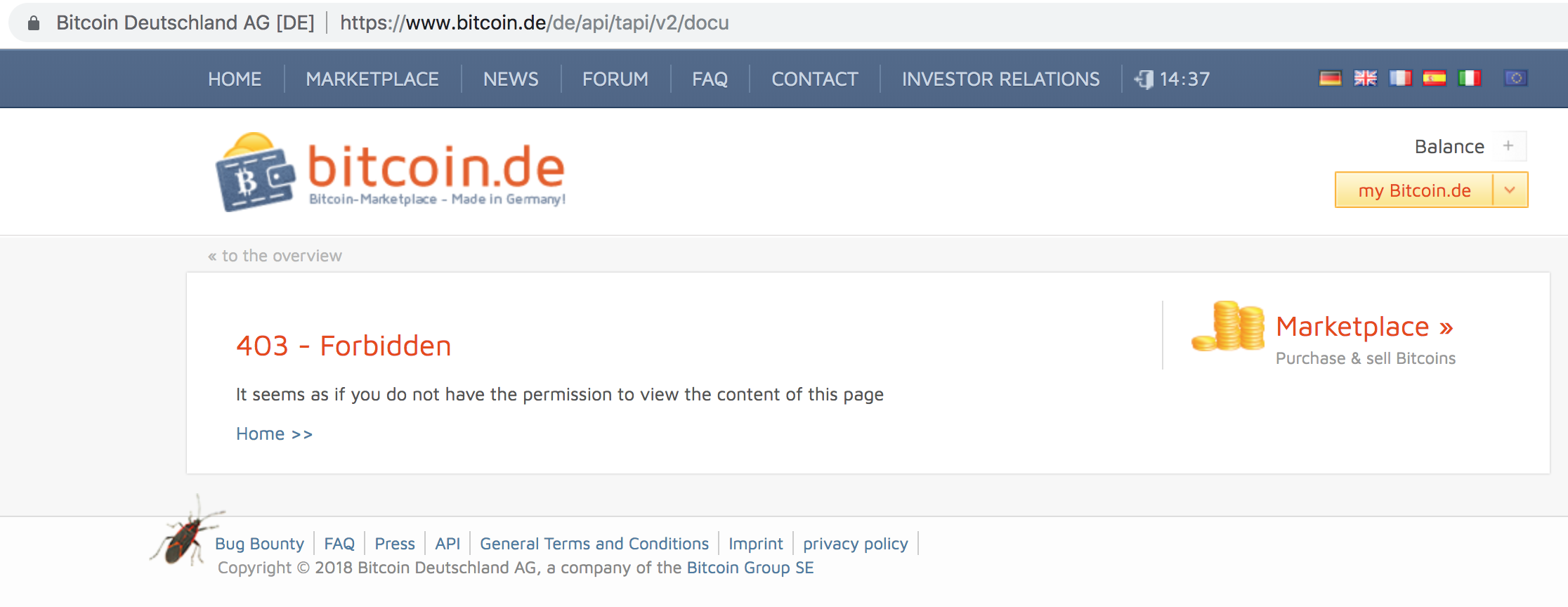Select the German flag language icon
Image resolution: width=1568 pixels, height=607 pixels.
[x=1330, y=79]
